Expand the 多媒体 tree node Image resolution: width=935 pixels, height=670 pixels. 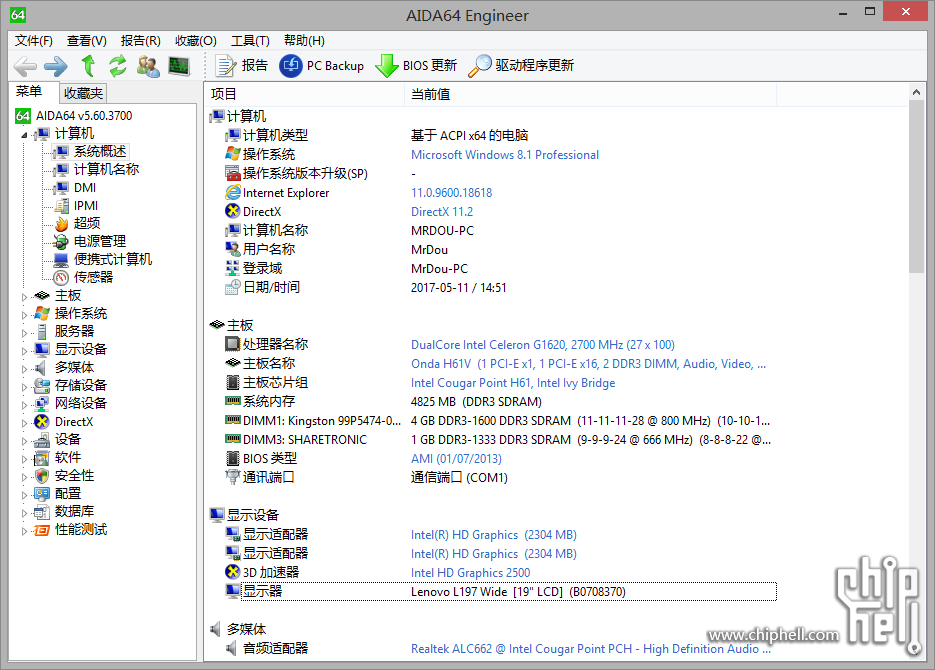tap(24, 368)
